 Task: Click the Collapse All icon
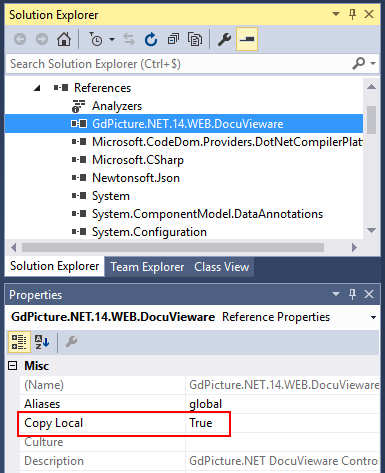tap(173, 39)
